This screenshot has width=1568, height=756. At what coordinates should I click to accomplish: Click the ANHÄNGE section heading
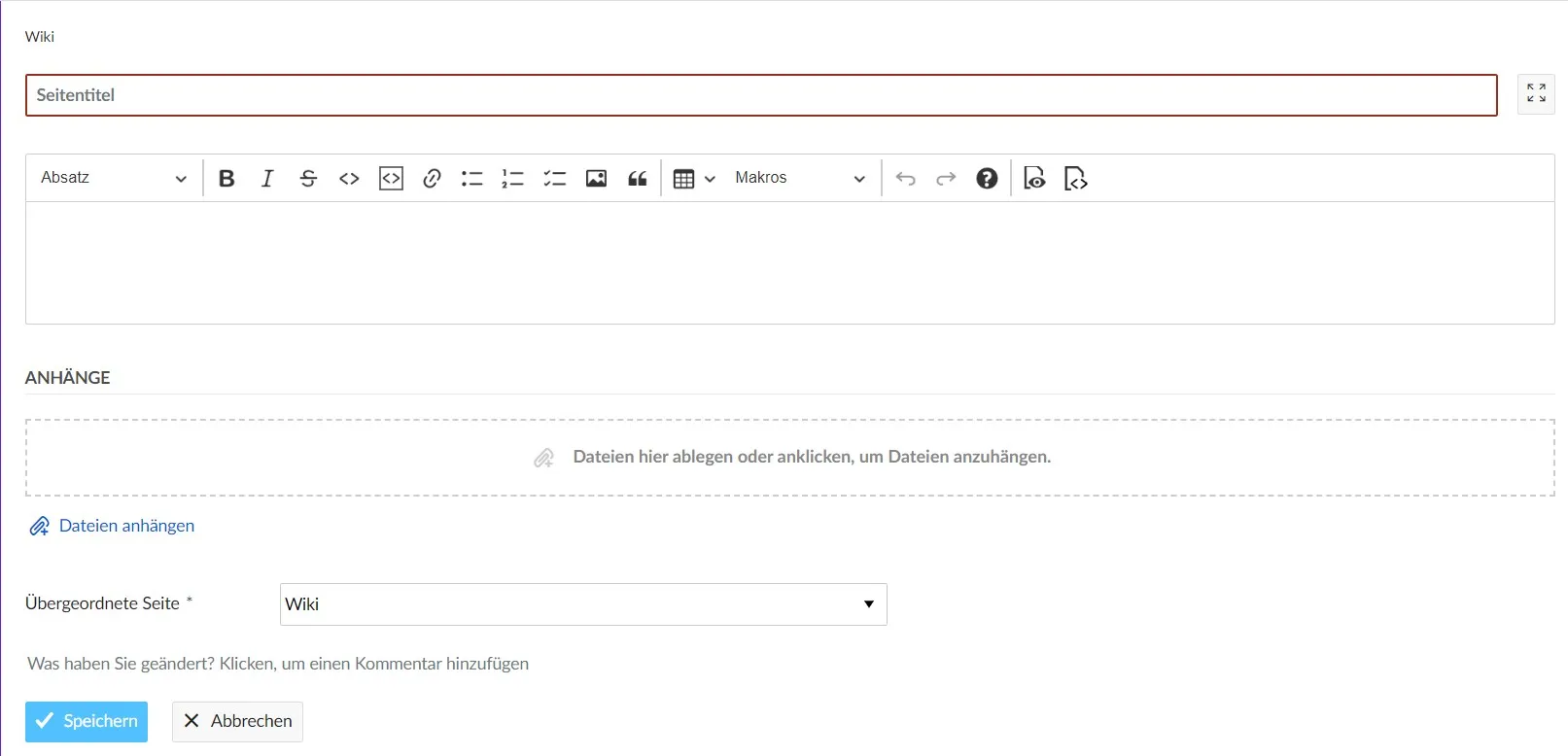68,378
